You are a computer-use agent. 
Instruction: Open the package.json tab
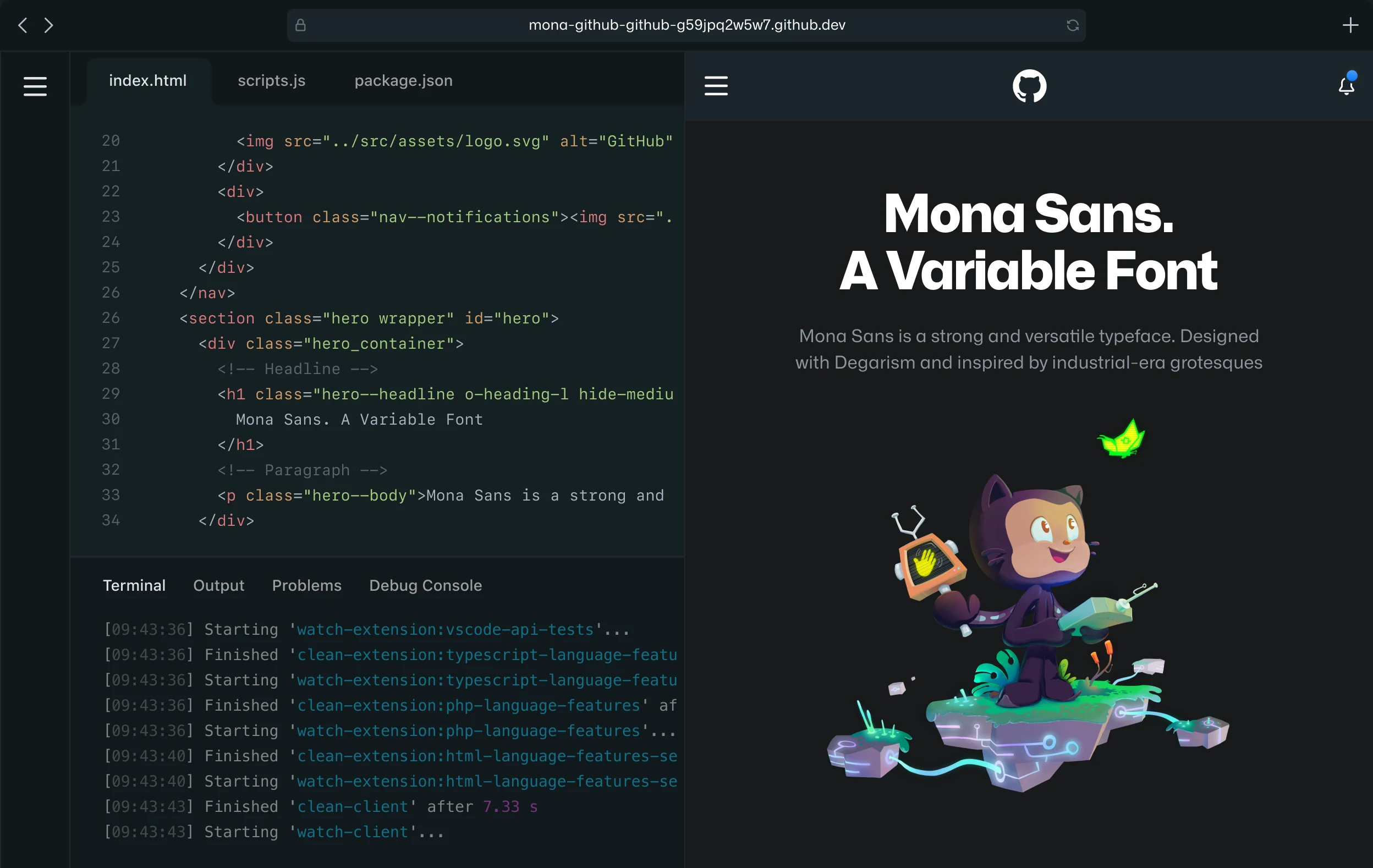tap(403, 80)
